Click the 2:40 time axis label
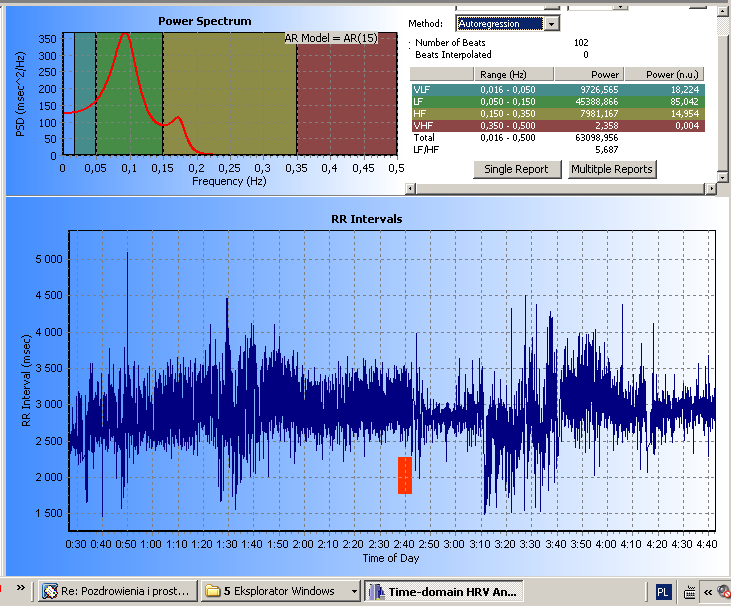The image size is (731, 606). click(x=404, y=544)
